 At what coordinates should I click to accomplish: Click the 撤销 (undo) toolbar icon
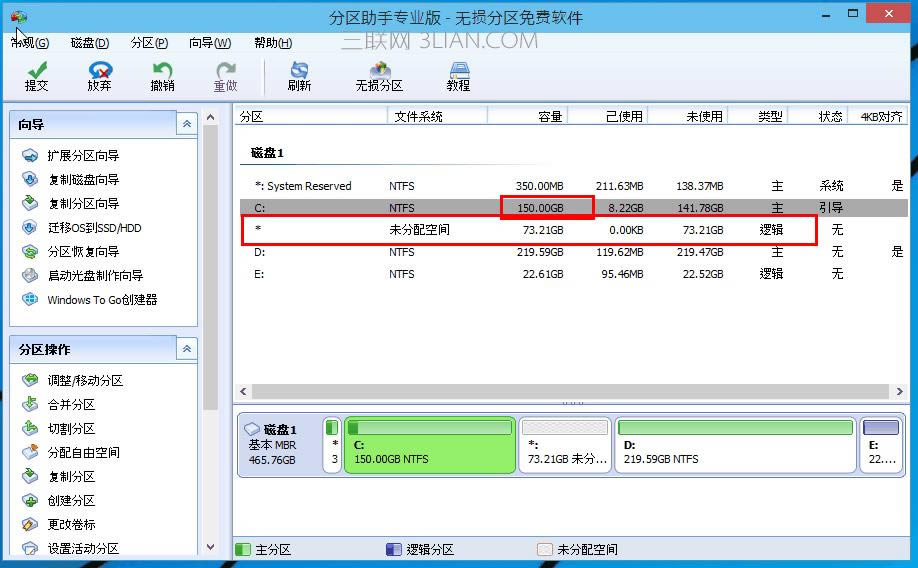coord(162,77)
